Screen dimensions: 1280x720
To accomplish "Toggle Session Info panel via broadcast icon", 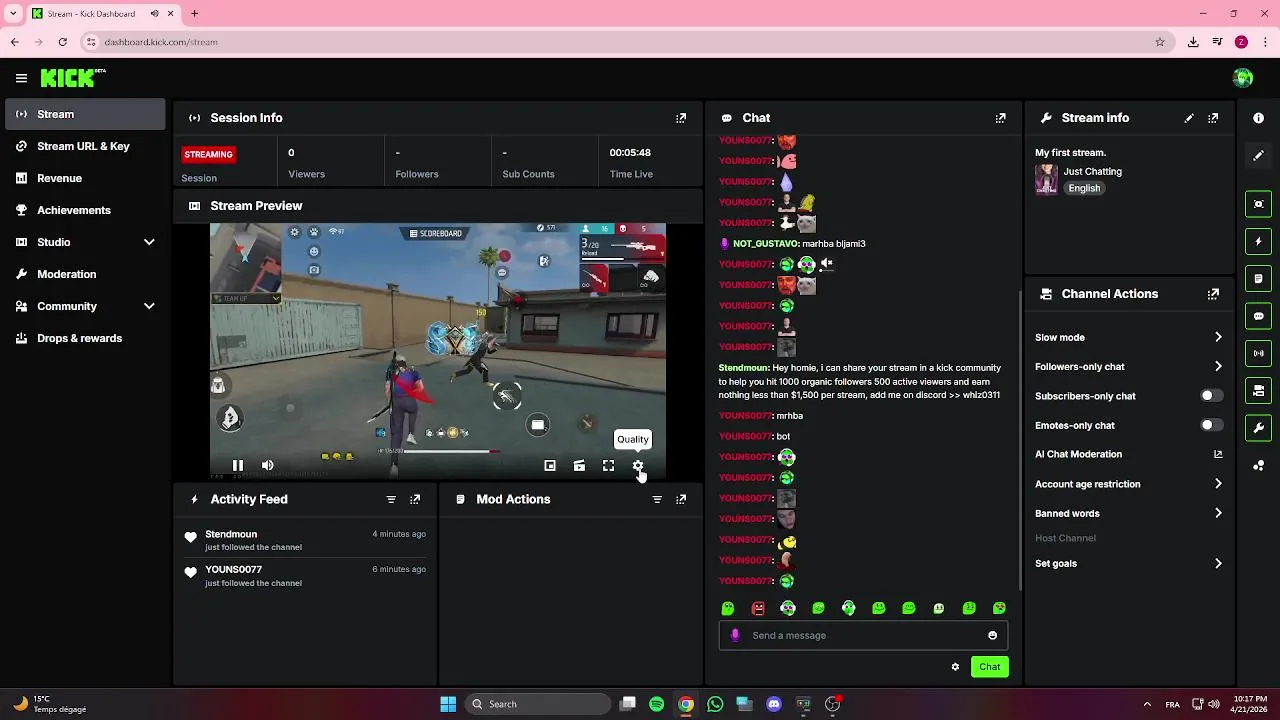I will pyautogui.click(x=1258, y=353).
